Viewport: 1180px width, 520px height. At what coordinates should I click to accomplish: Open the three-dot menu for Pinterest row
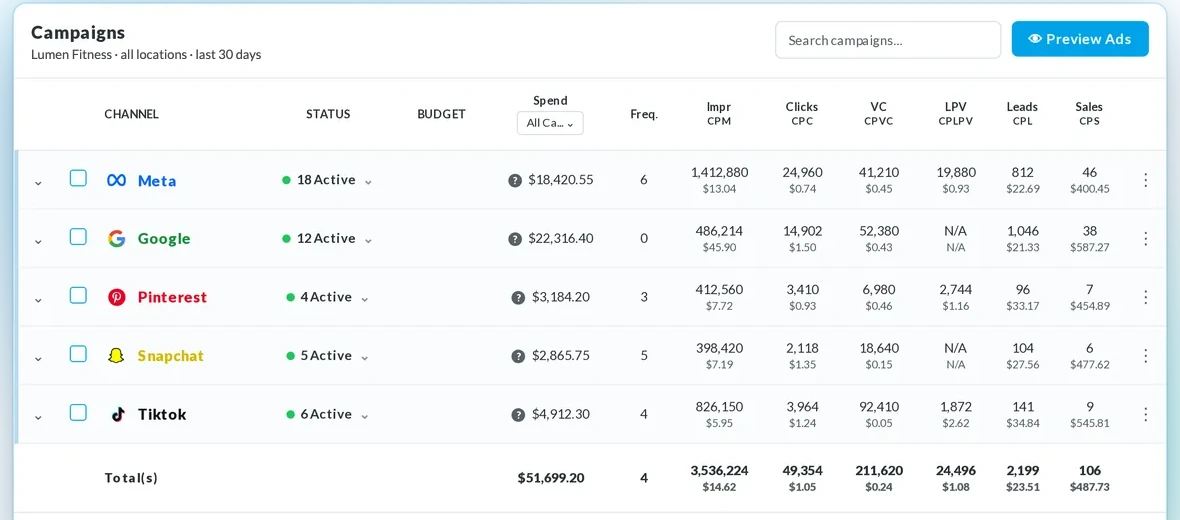[1145, 297]
